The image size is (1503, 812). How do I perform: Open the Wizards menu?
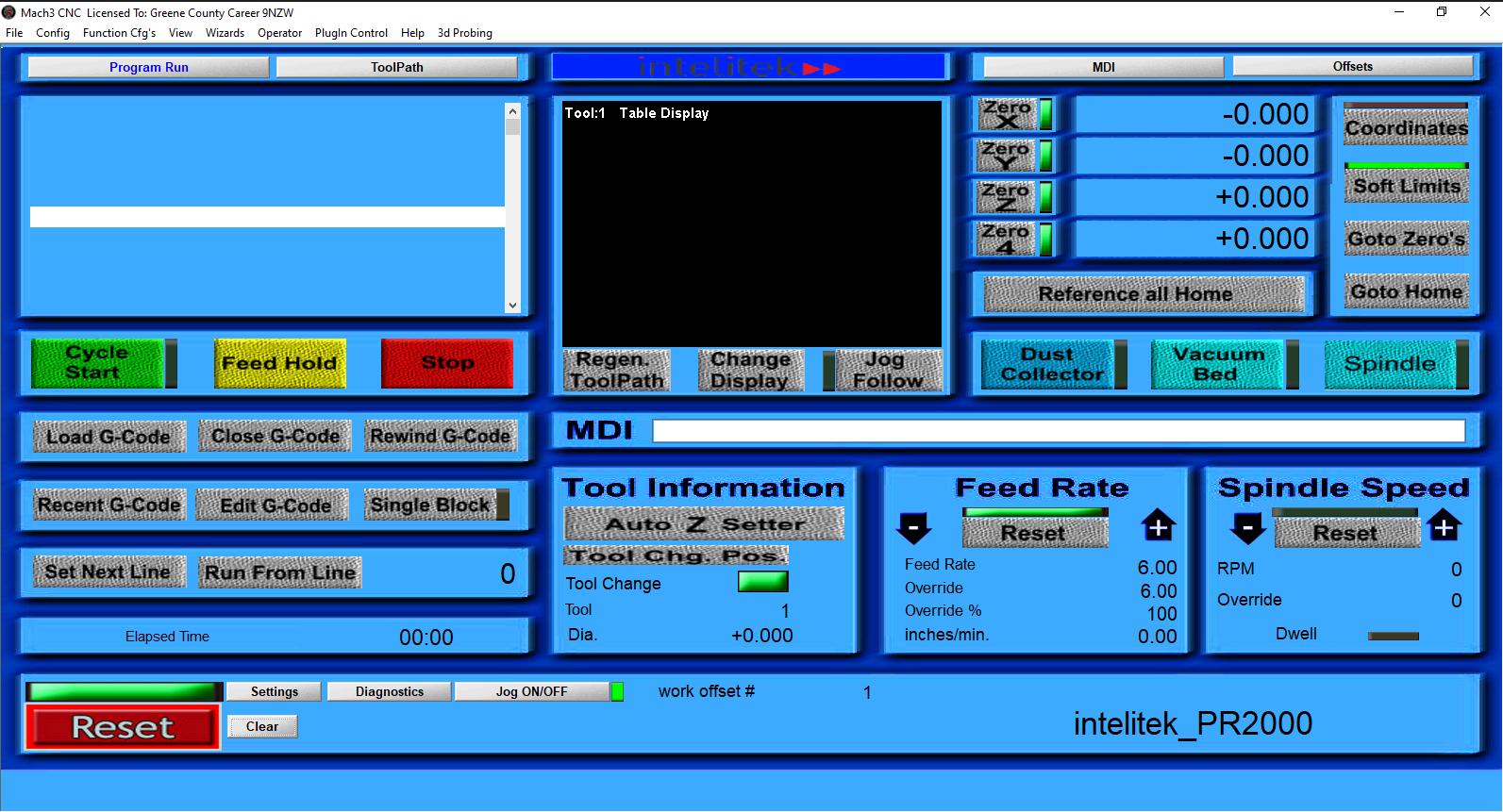coord(225,33)
